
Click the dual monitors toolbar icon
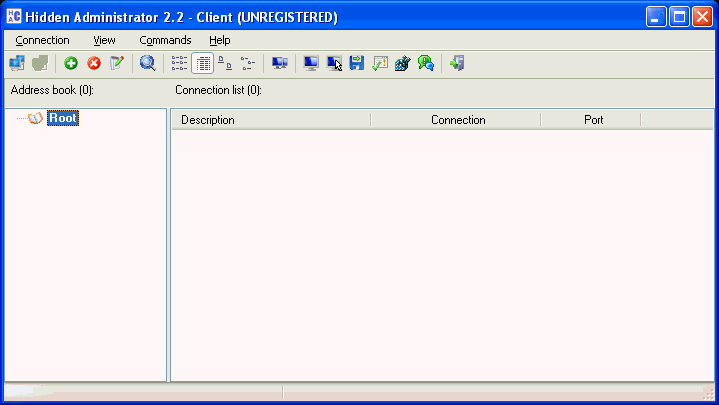tap(280, 63)
